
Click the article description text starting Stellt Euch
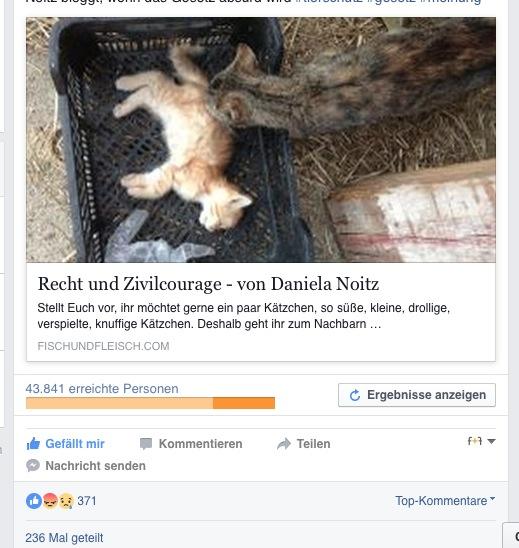(244, 316)
